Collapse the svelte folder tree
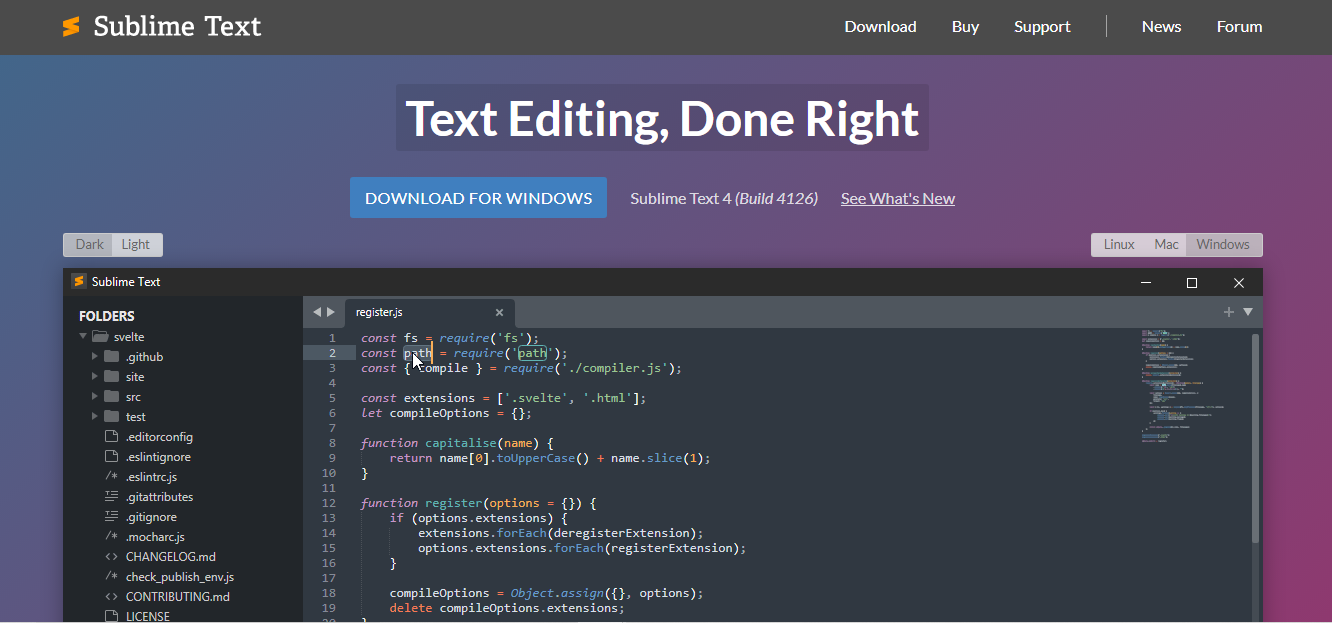The width and height of the screenshot is (1332, 623). (83, 337)
